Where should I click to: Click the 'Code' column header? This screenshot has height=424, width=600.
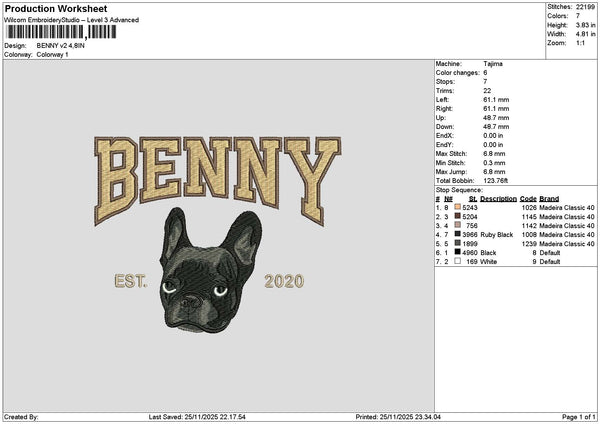tap(528, 199)
